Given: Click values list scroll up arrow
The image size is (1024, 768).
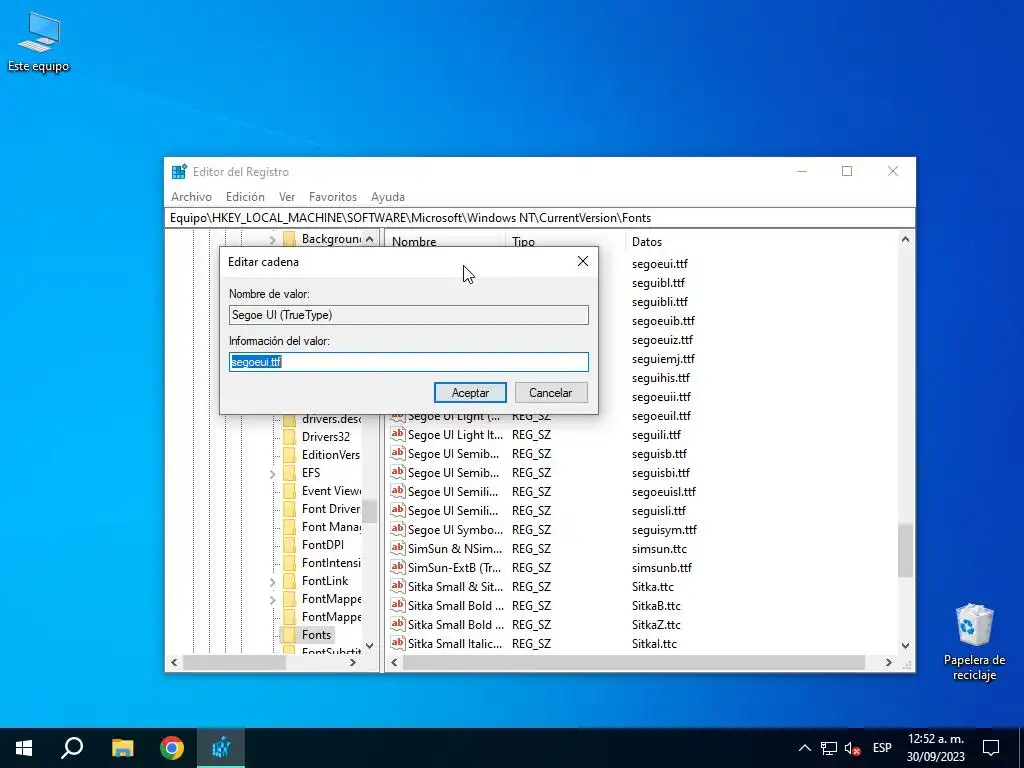Looking at the screenshot, I should 905,240.
